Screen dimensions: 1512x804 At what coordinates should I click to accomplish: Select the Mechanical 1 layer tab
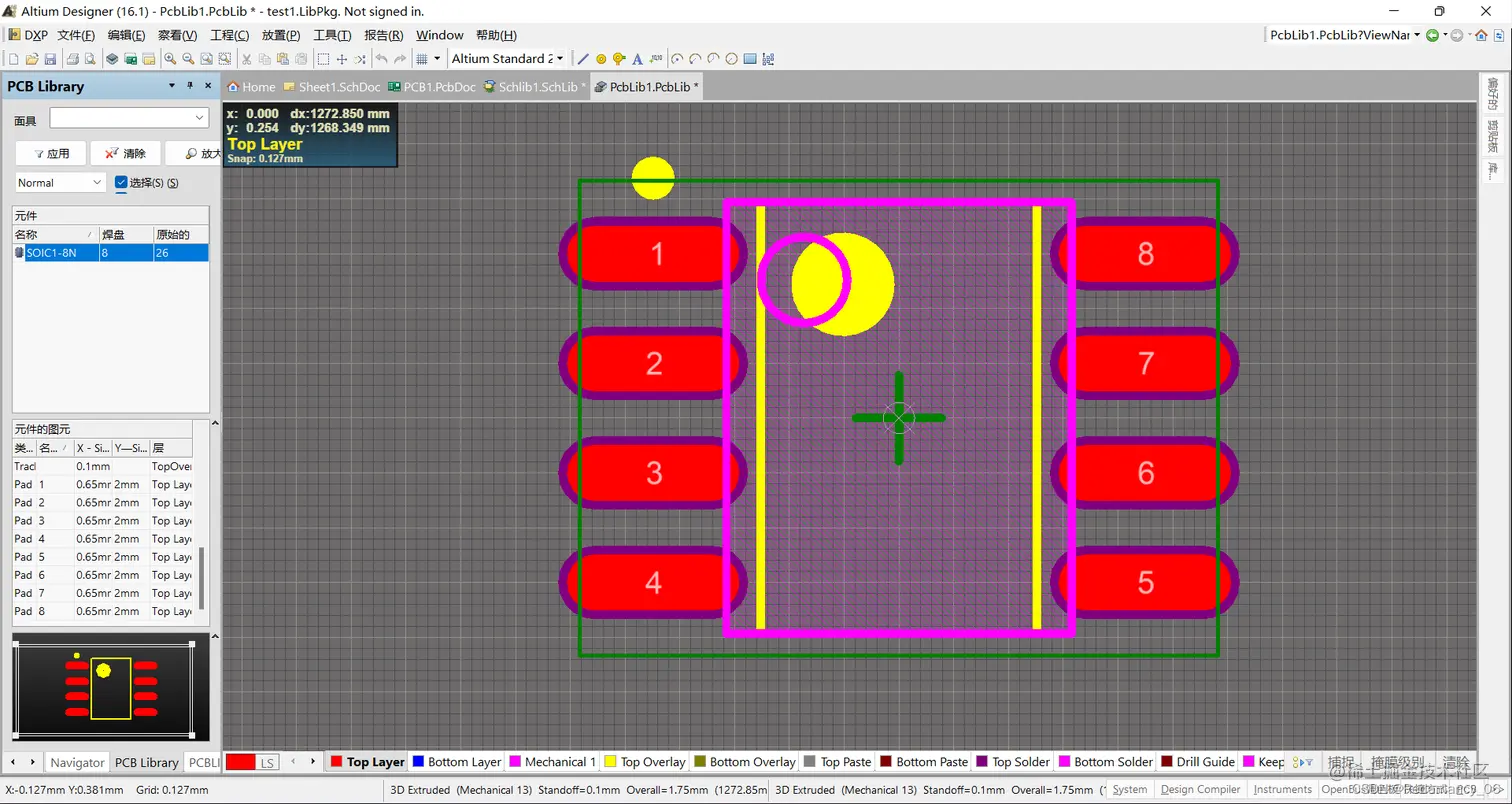point(552,762)
